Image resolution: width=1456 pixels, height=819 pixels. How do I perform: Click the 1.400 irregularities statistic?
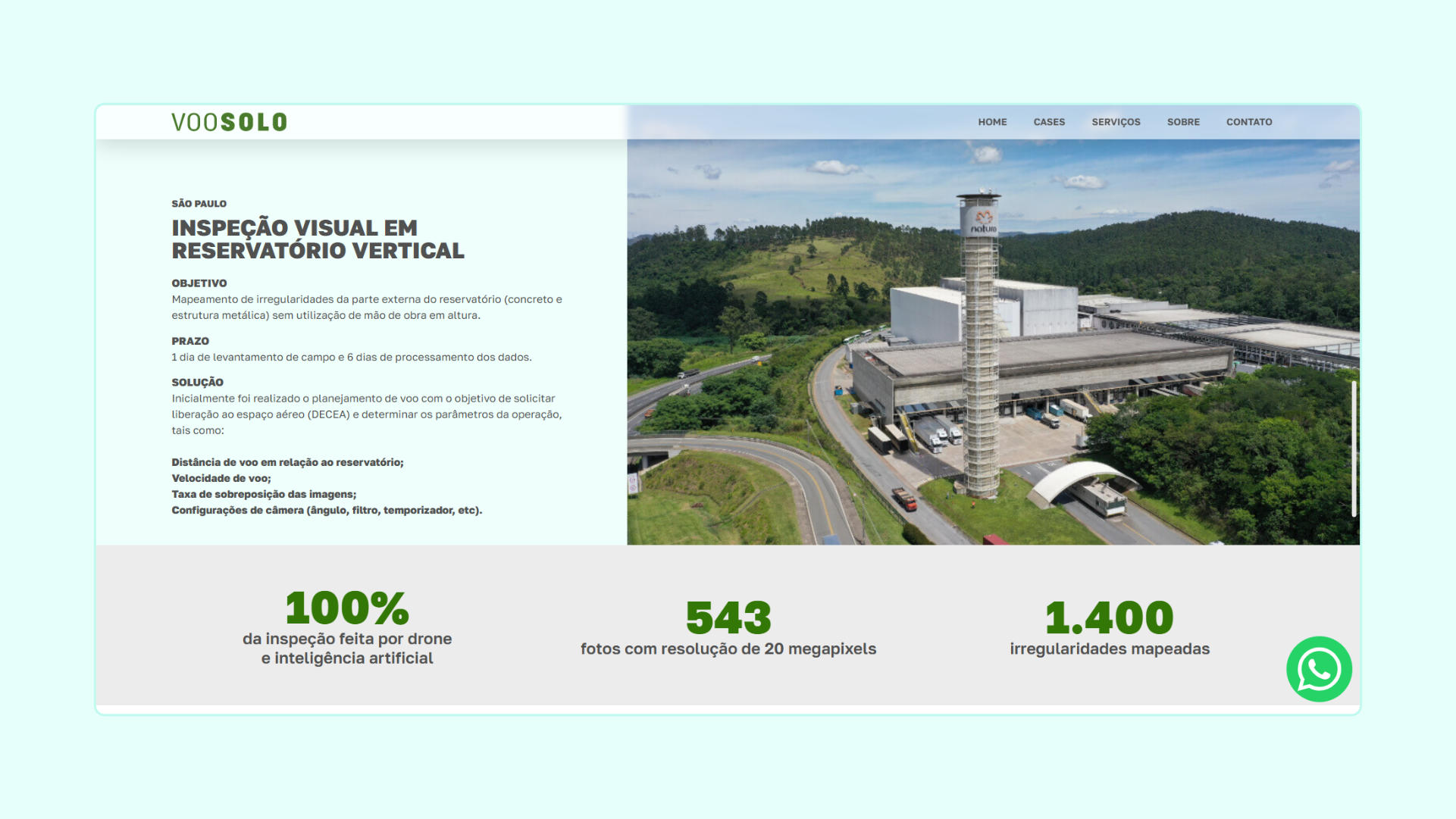[x=1109, y=618]
